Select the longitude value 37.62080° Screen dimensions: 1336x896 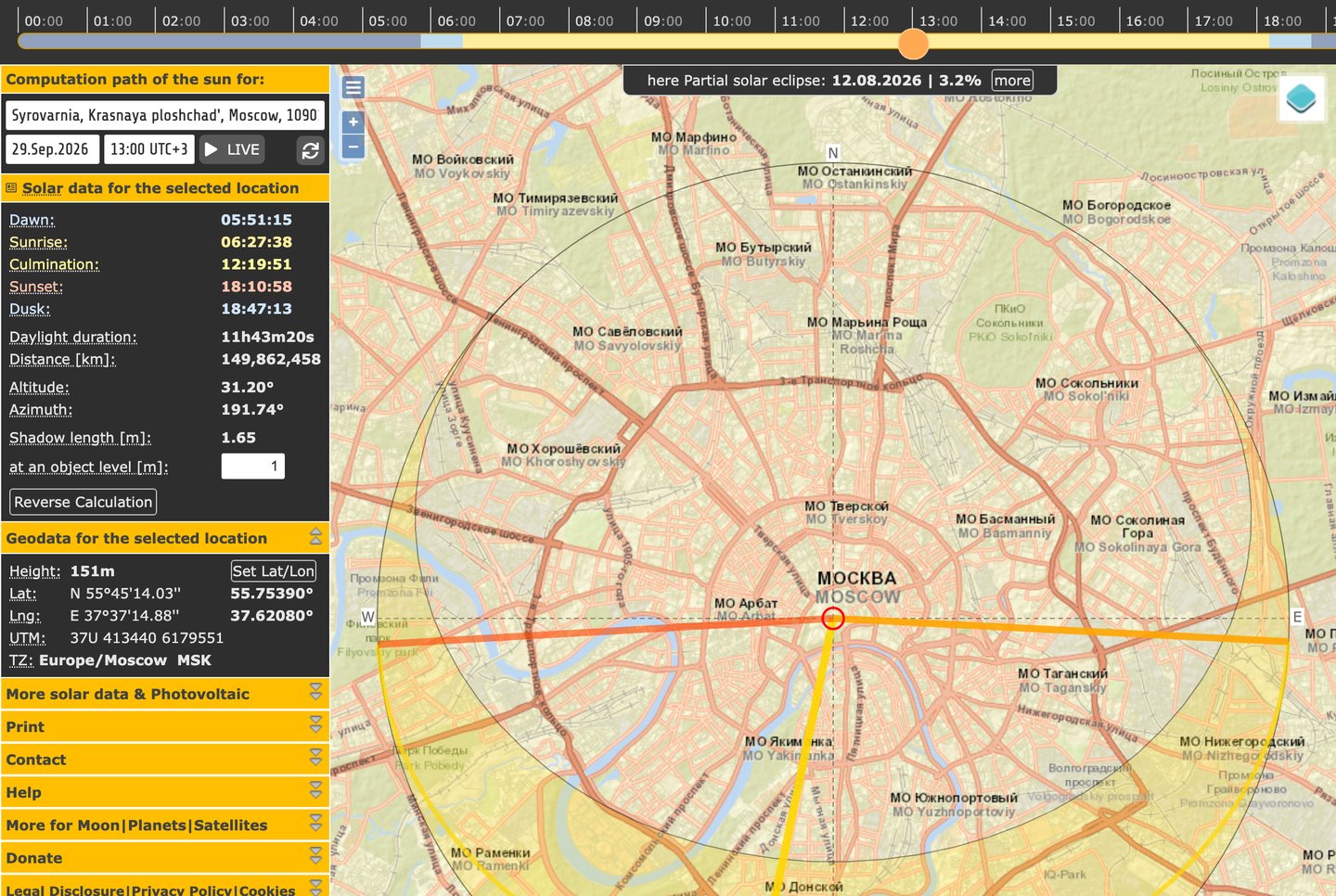click(x=272, y=616)
